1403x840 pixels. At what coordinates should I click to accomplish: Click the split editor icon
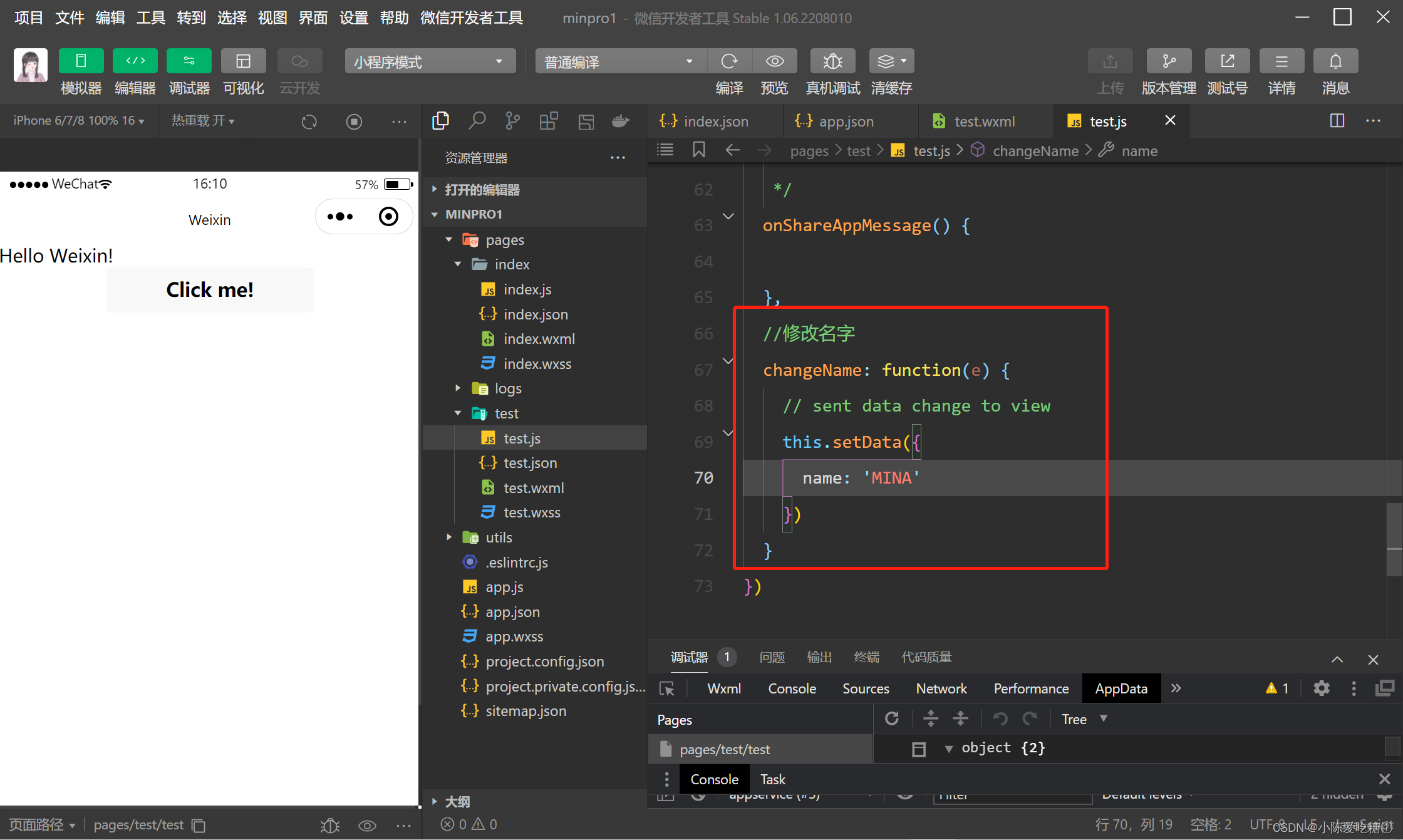click(1337, 120)
